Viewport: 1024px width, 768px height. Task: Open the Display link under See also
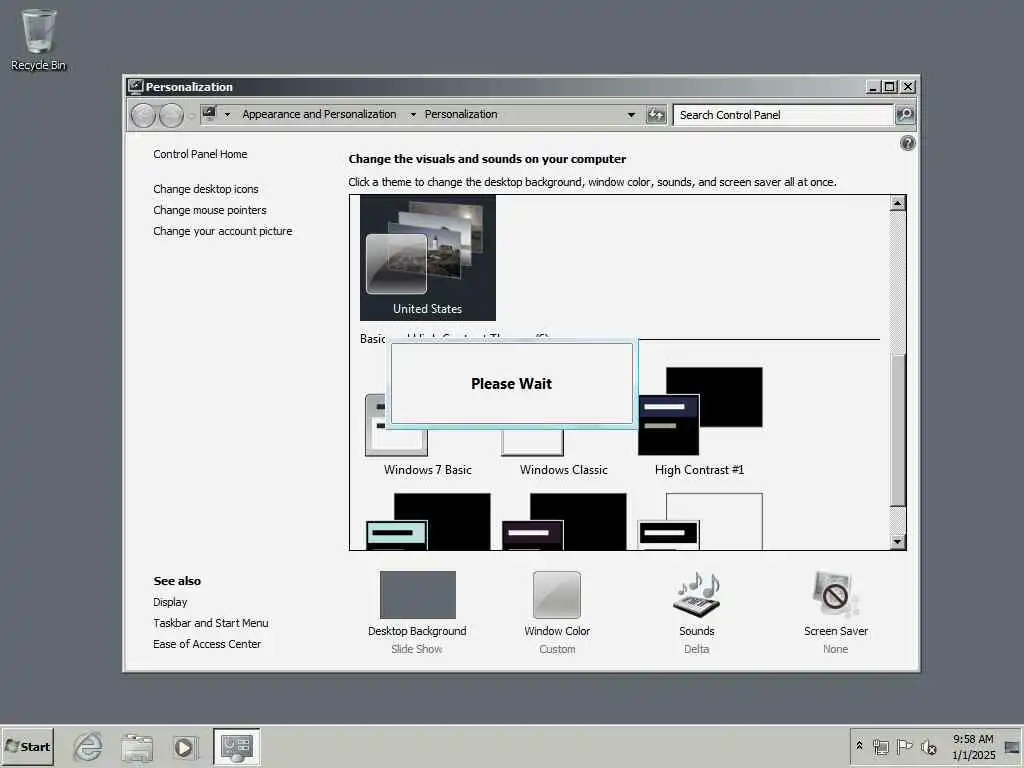[x=170, y=602]
